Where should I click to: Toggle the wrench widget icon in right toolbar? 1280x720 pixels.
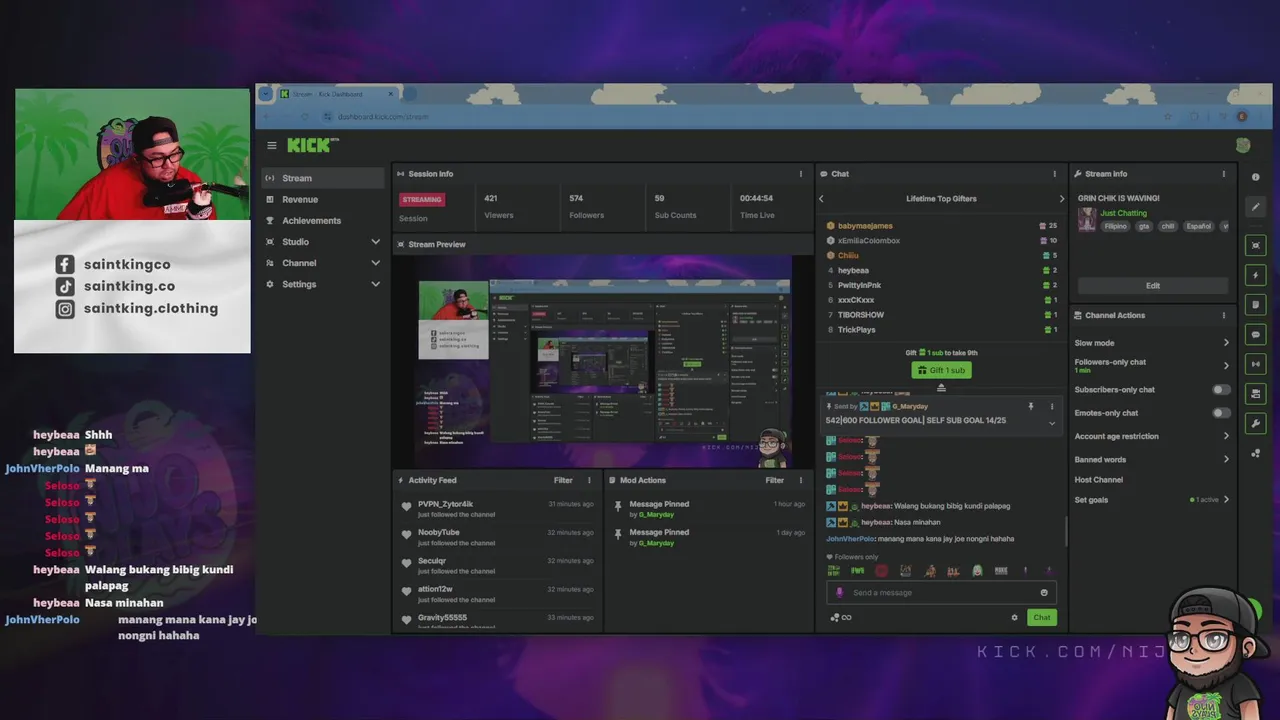[1256, 423]
